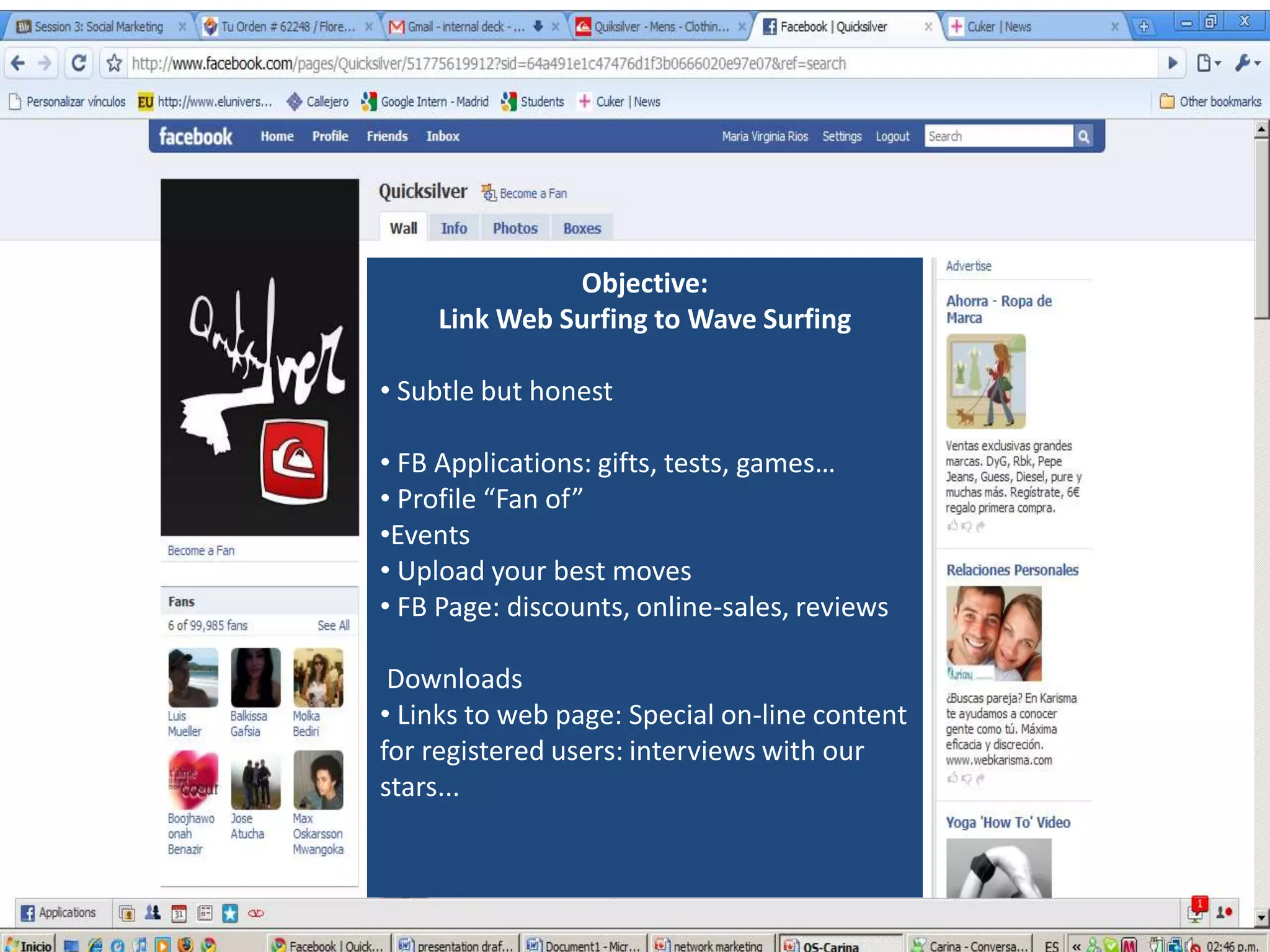Open a new tab with the plus button

1144,27
